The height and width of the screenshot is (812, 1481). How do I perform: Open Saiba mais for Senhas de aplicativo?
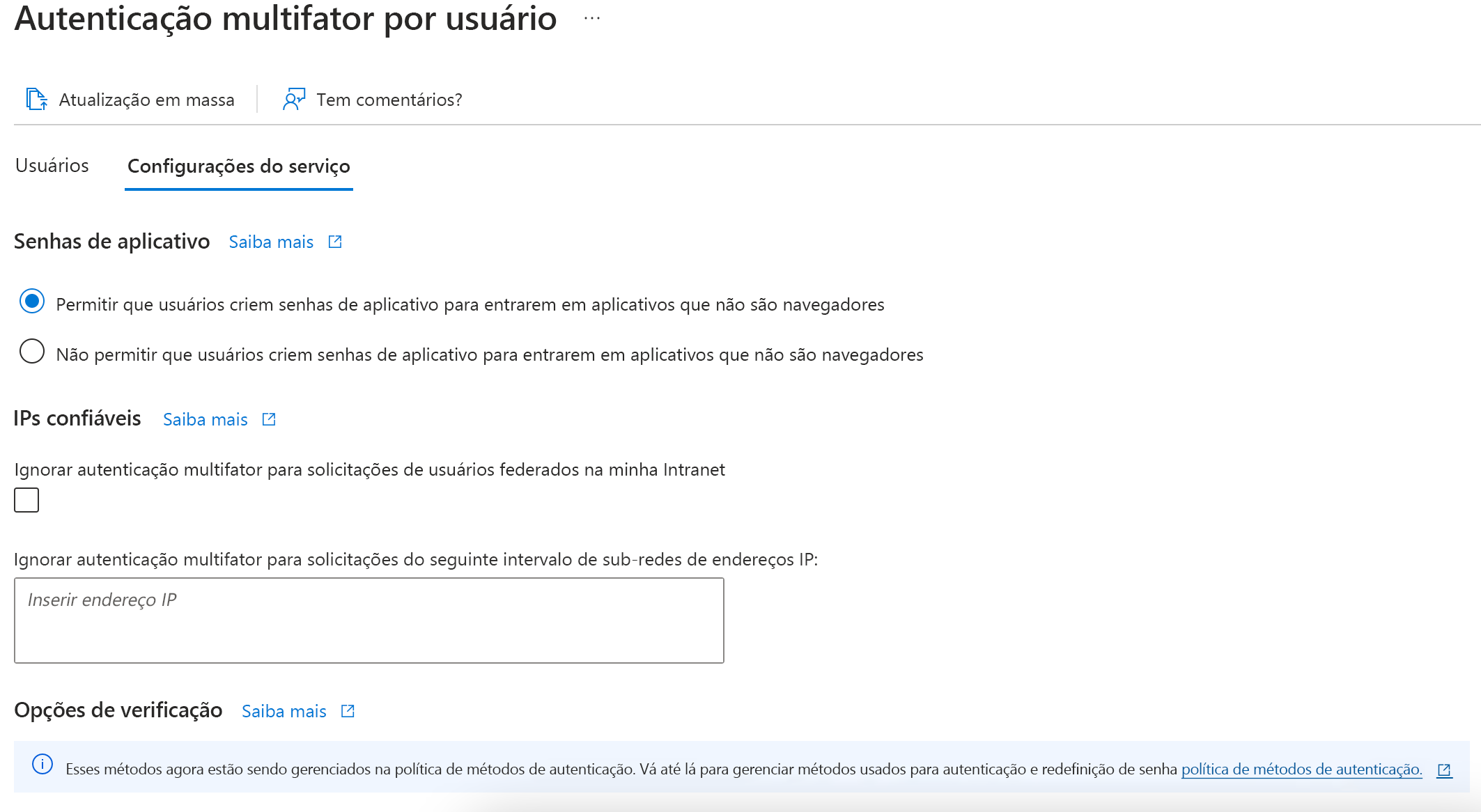tap(271, 242)
